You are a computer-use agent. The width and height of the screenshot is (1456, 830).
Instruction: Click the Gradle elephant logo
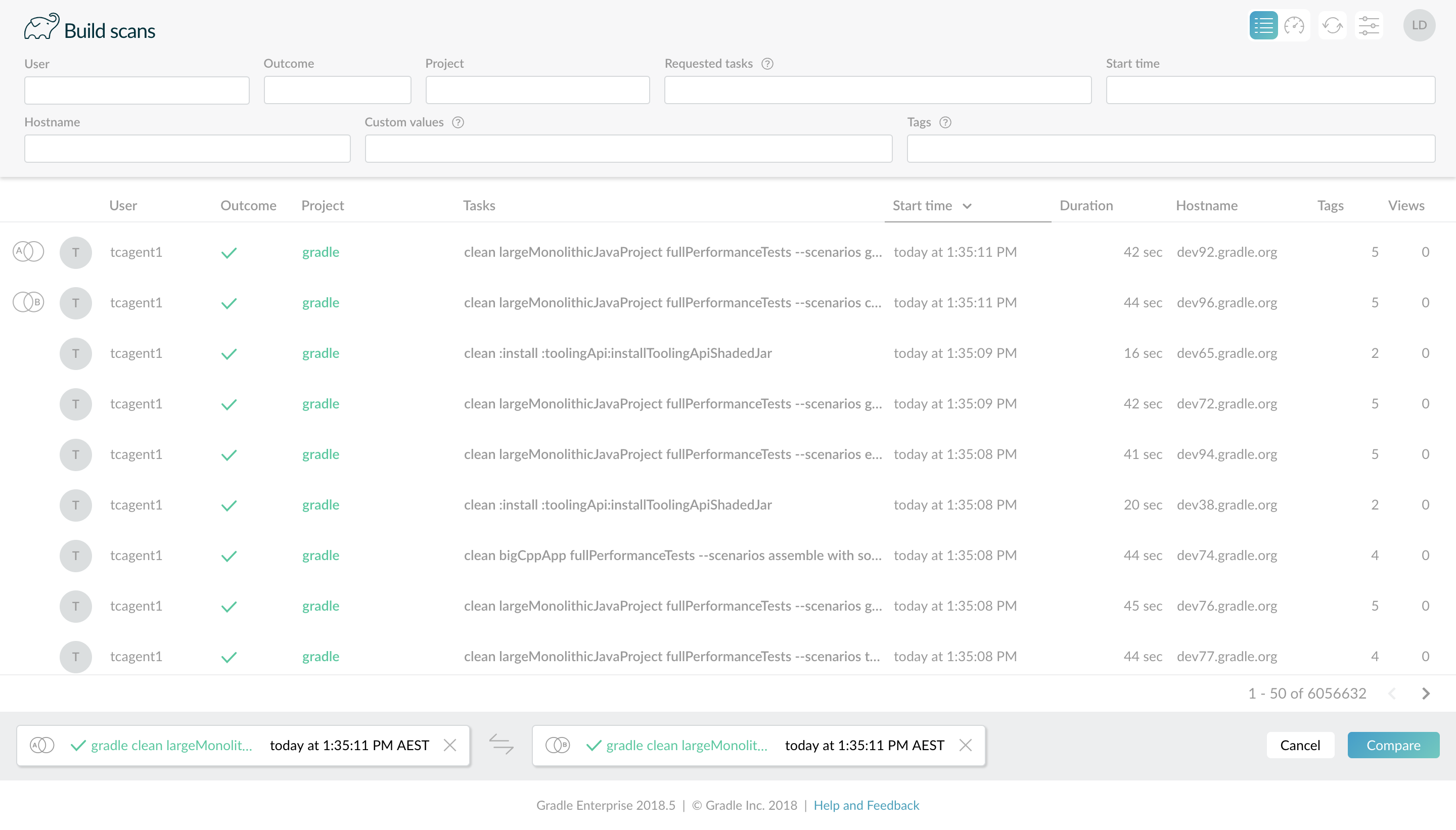[41, 27]
